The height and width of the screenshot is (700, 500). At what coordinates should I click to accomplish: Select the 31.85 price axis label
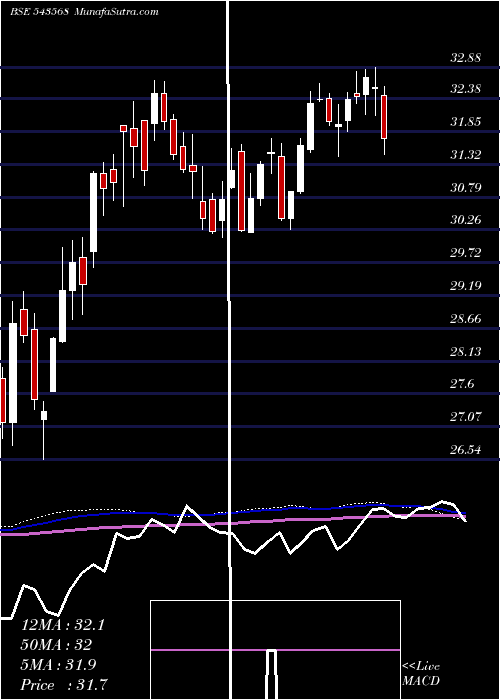(466, 122)
